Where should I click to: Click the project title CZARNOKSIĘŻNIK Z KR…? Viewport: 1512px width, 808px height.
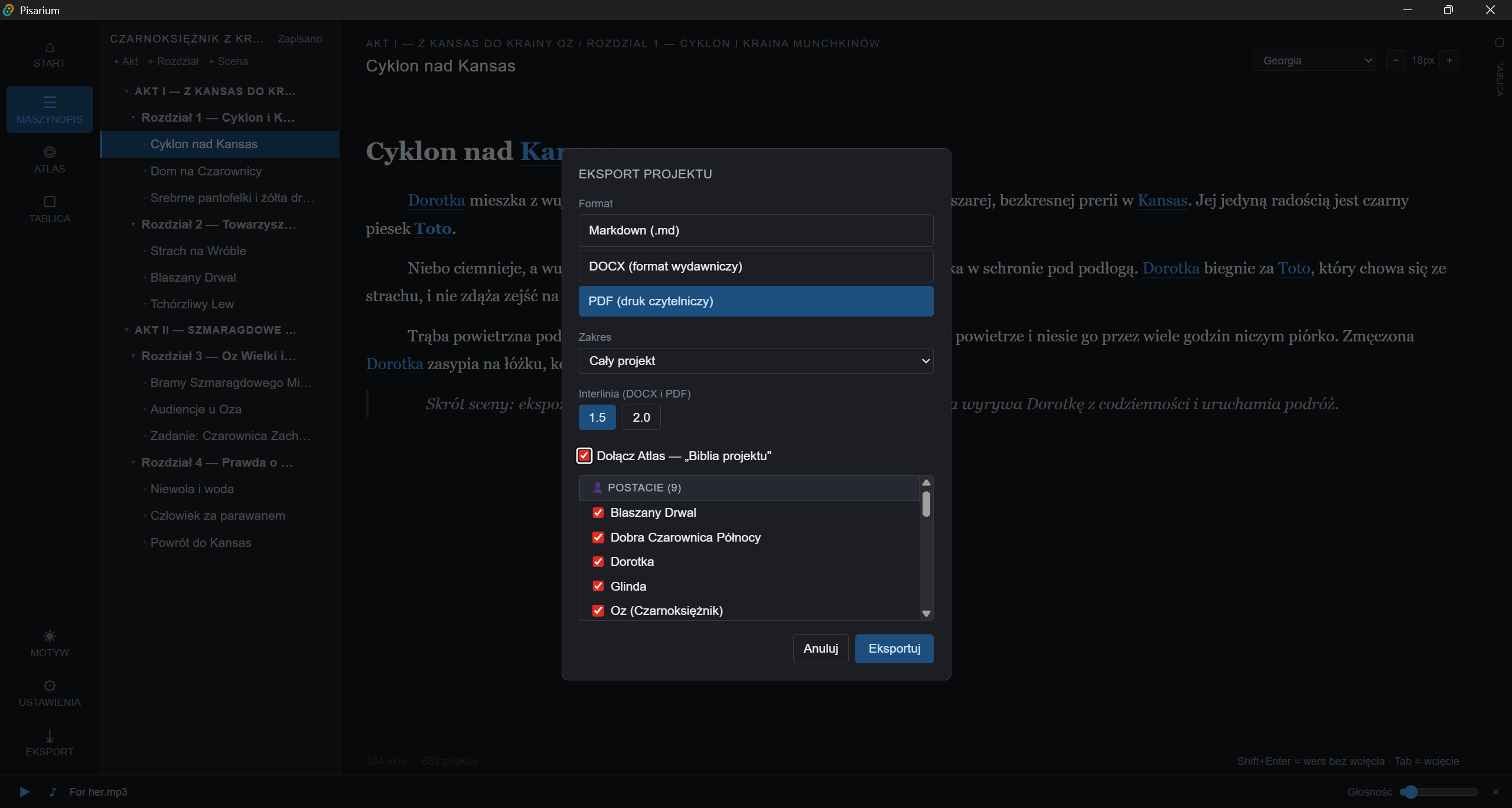tap(187, 39)
